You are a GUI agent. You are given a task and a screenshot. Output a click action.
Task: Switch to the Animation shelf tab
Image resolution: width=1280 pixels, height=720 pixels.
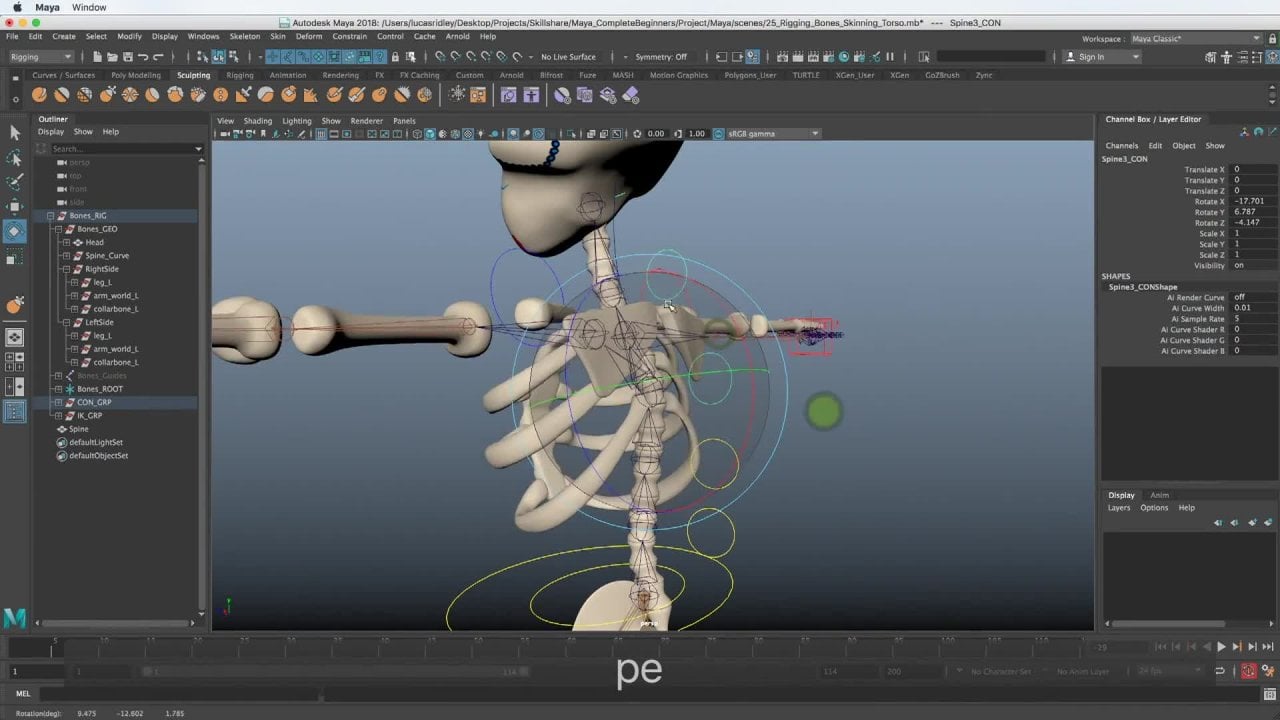(x=288, y=75)
